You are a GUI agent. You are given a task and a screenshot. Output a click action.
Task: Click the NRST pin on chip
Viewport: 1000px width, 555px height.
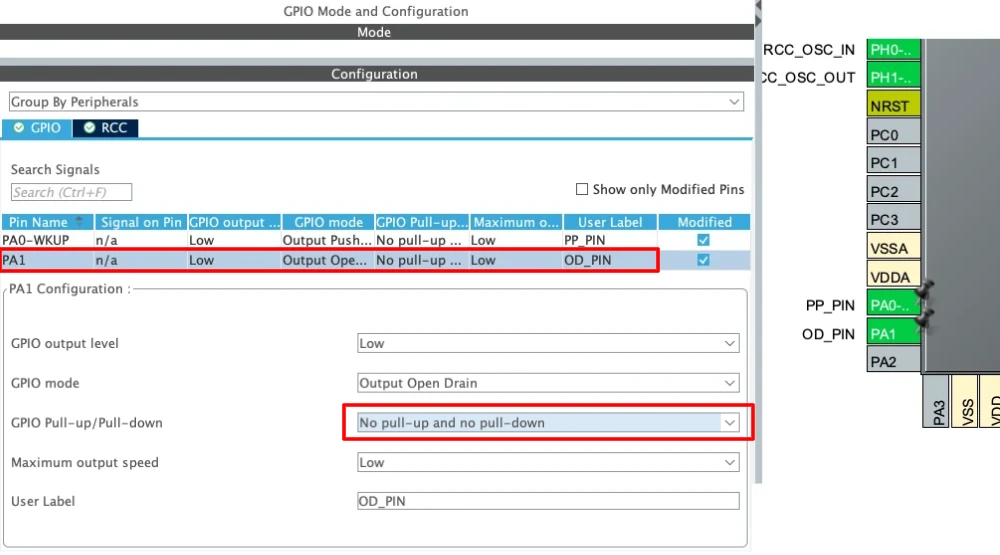click(x=893, y=105)
